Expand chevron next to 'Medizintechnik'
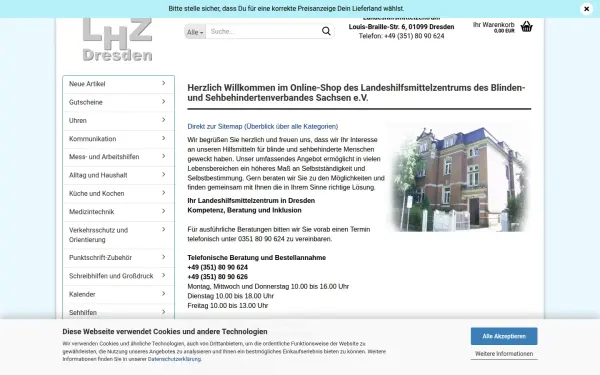This screenshot has width=600, height=375. tap(163, 211)
